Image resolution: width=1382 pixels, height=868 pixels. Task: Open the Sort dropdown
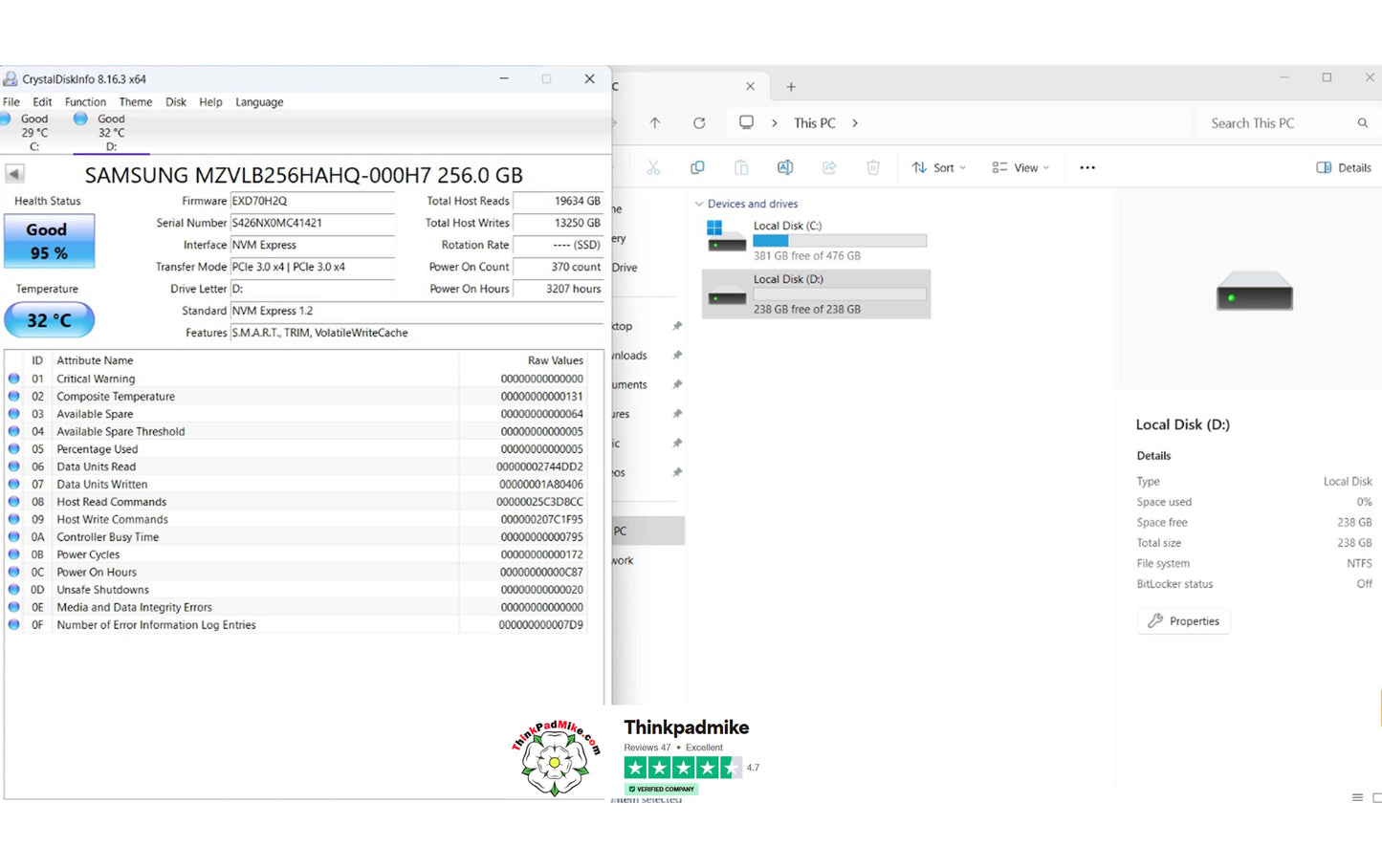(938, 167)
